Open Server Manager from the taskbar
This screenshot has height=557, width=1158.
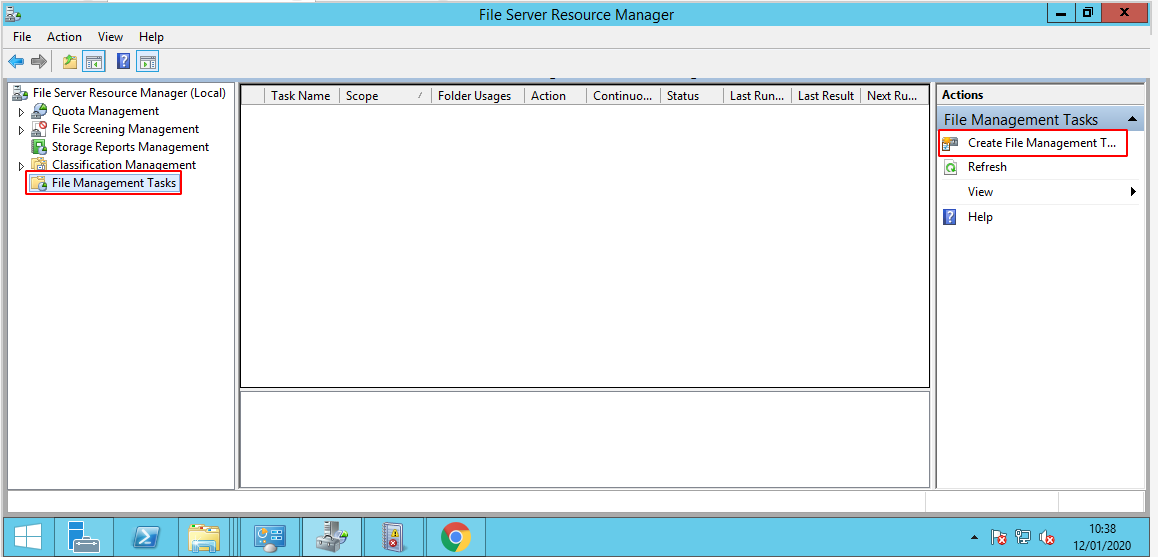(83, 537)
